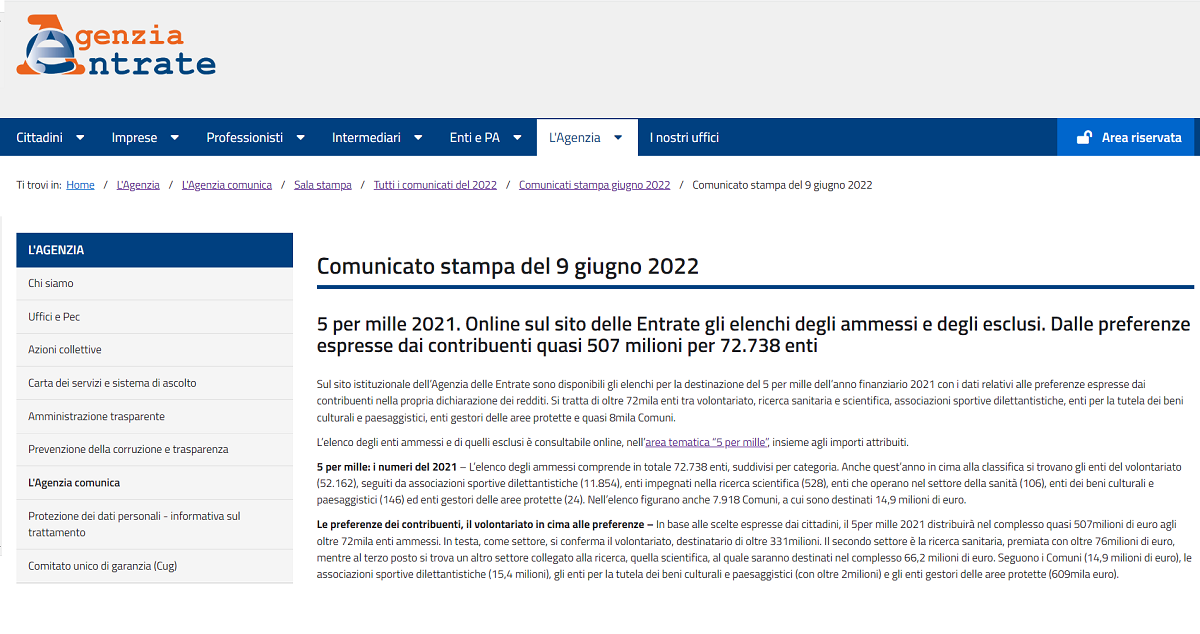
Task: Open the Area riservata login button
Action: pos(1128,138)
